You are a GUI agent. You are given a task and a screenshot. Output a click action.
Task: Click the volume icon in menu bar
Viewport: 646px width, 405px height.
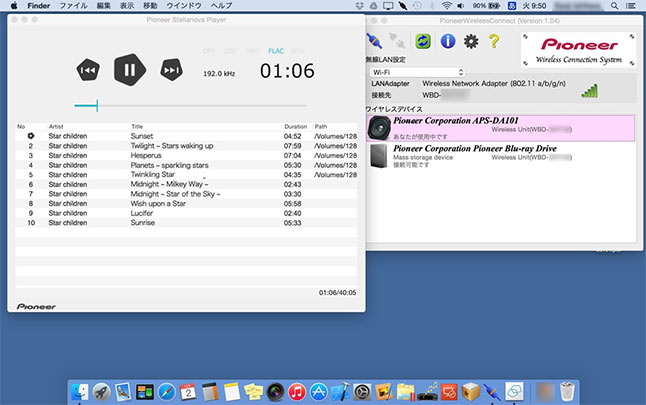coord(461,6)
